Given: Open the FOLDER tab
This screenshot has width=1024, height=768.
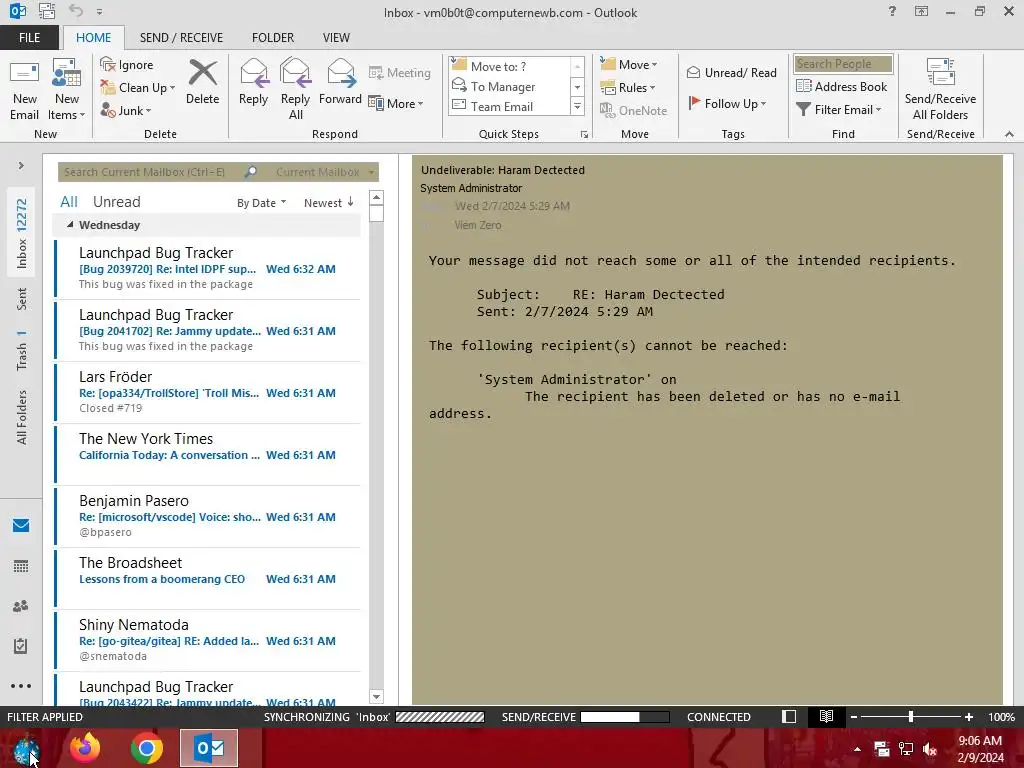Looking at the screenshot, I should pos(273,38).
